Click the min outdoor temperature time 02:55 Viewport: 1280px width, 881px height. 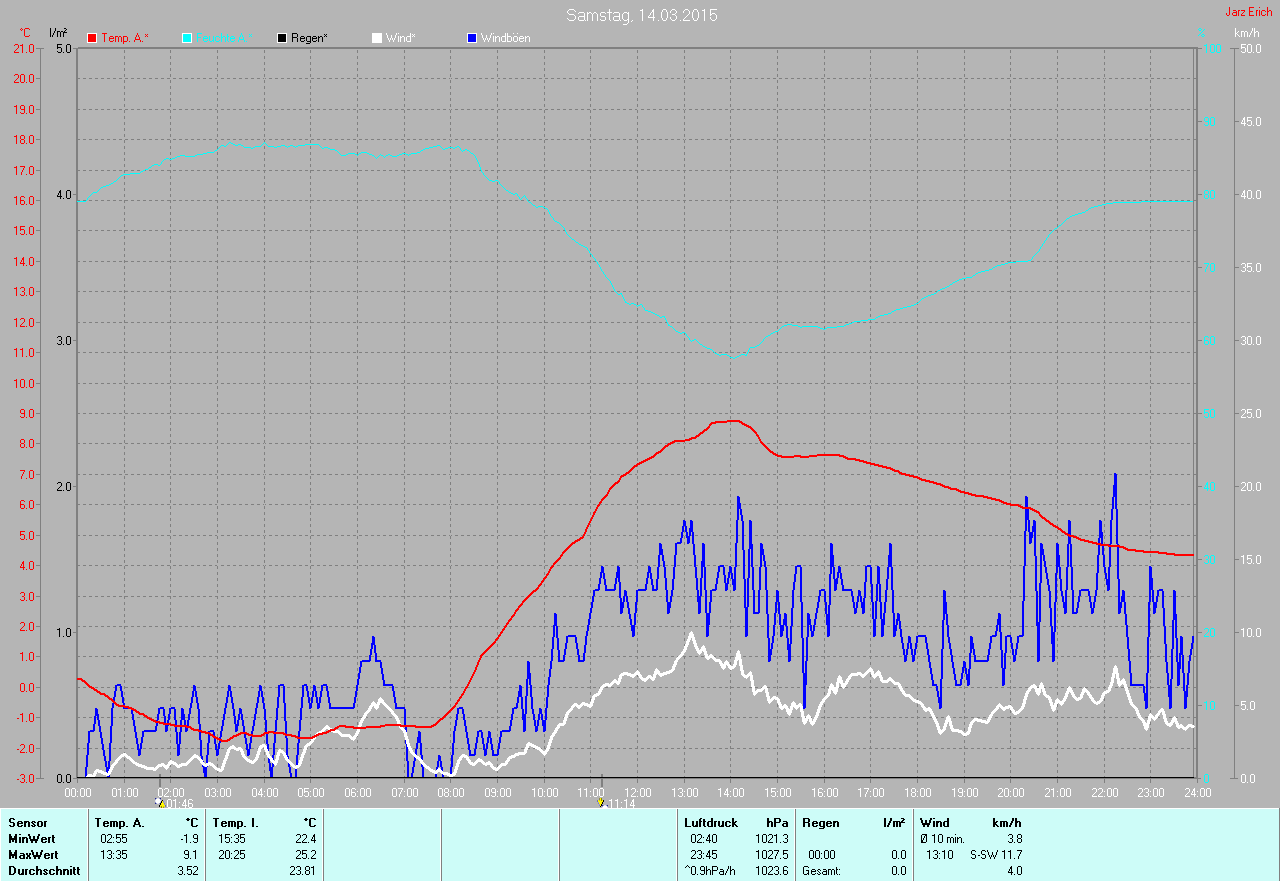(114, 838)
